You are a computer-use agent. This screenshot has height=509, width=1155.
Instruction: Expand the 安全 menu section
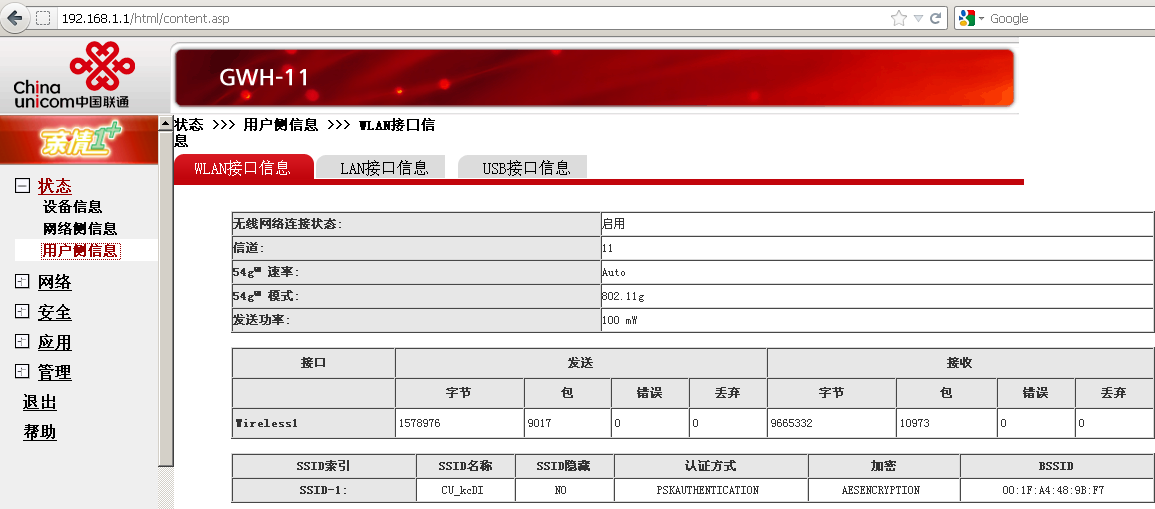click(22, 312)
